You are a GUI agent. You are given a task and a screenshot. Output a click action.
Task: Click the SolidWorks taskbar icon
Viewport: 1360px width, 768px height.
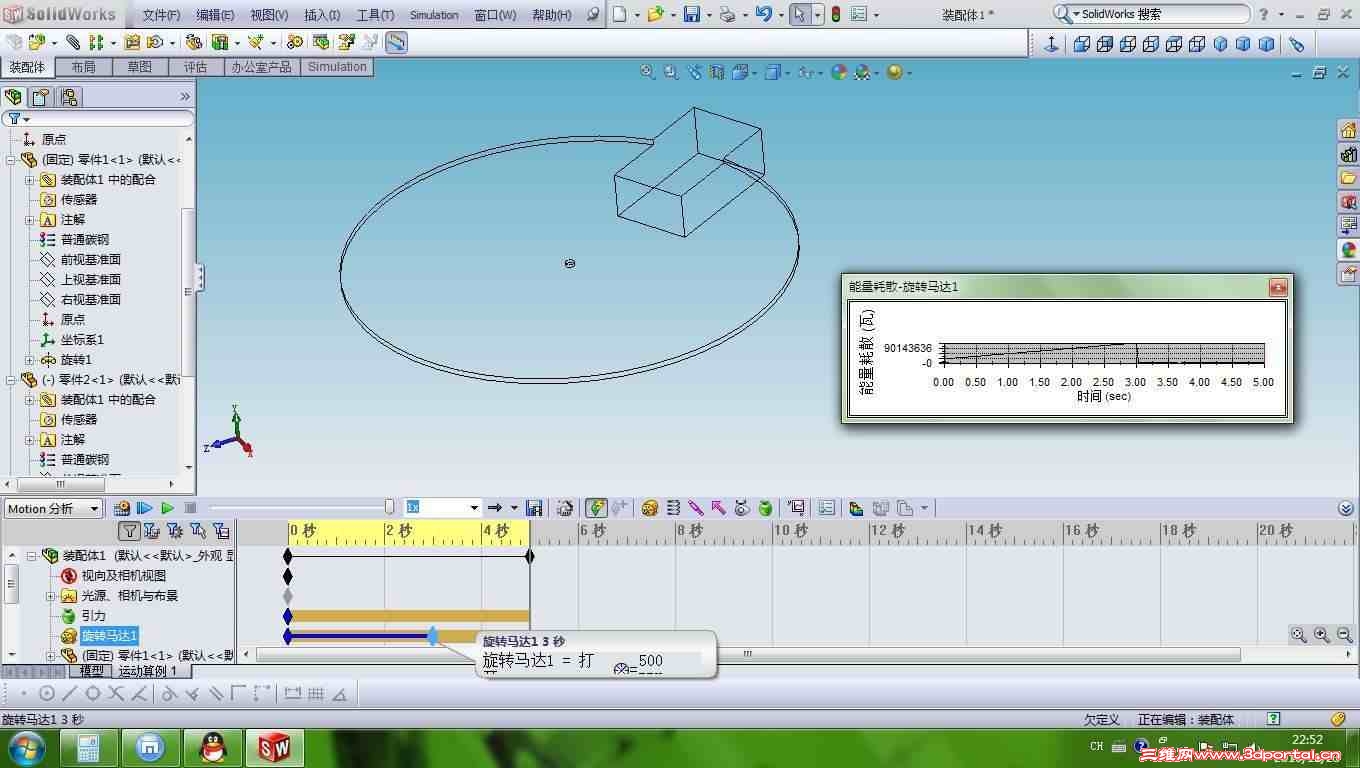click(x=274, y=747)
